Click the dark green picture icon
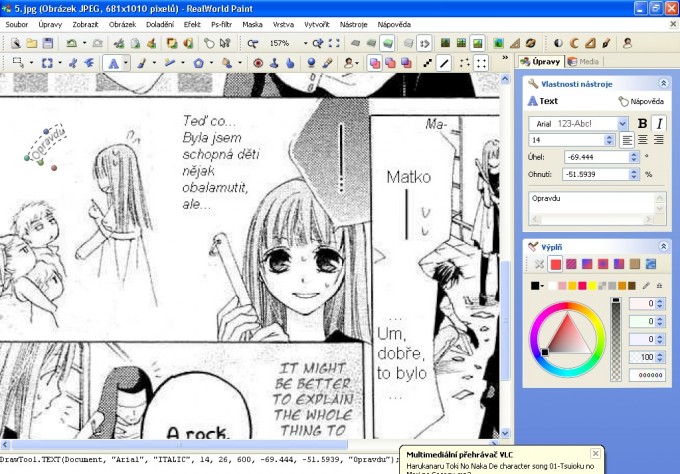Viewport: 680px width, 474px height. point(445,43)
